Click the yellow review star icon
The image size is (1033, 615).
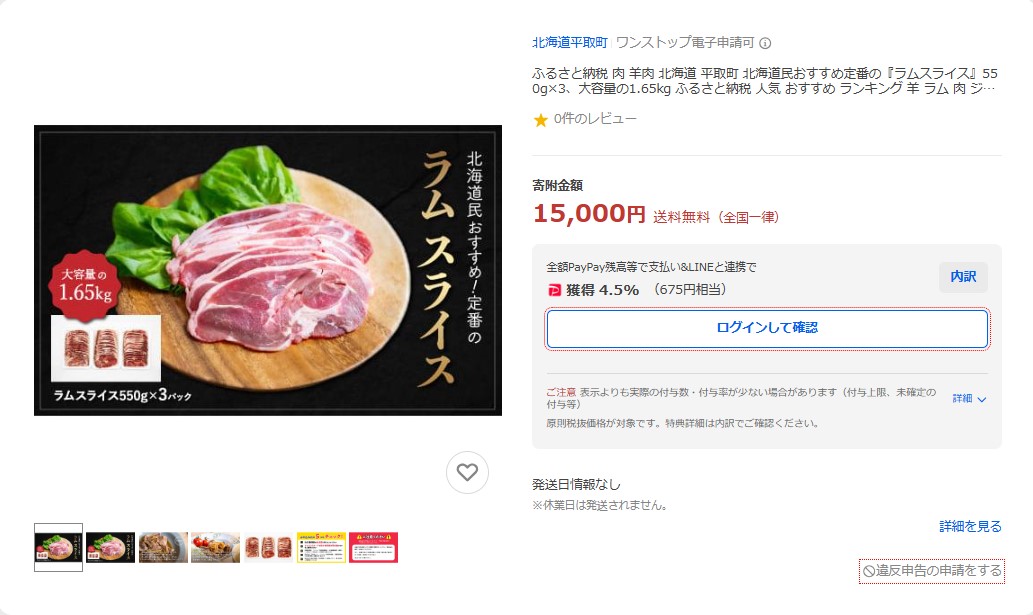coord(540,120)
